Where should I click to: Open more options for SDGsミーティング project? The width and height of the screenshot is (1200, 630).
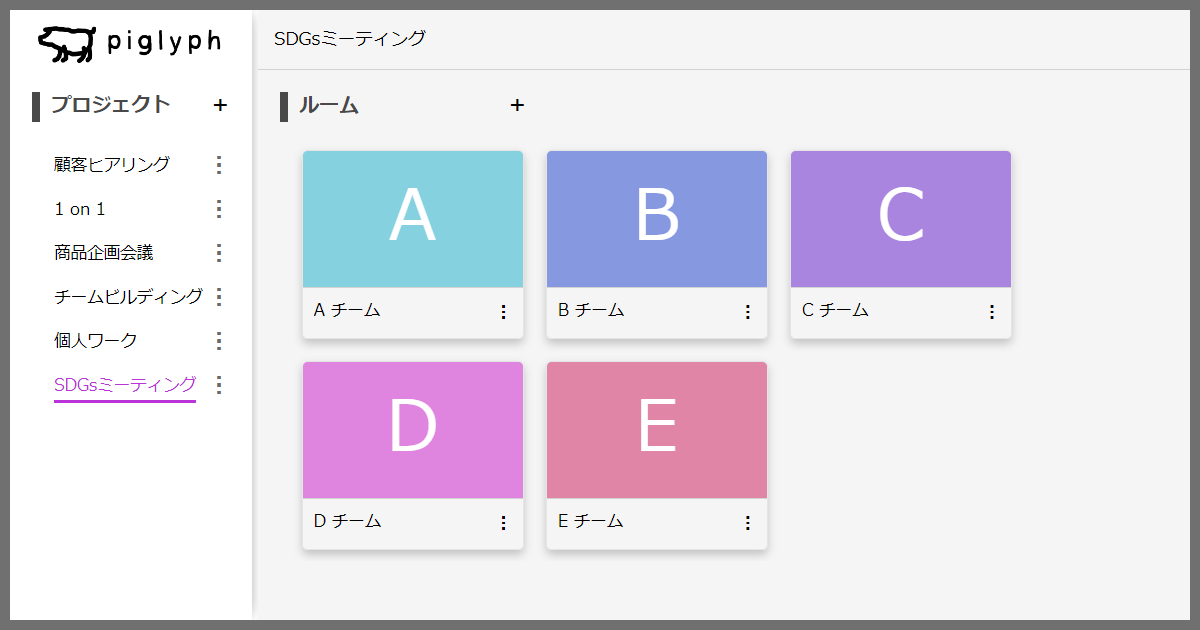point(220,385)
